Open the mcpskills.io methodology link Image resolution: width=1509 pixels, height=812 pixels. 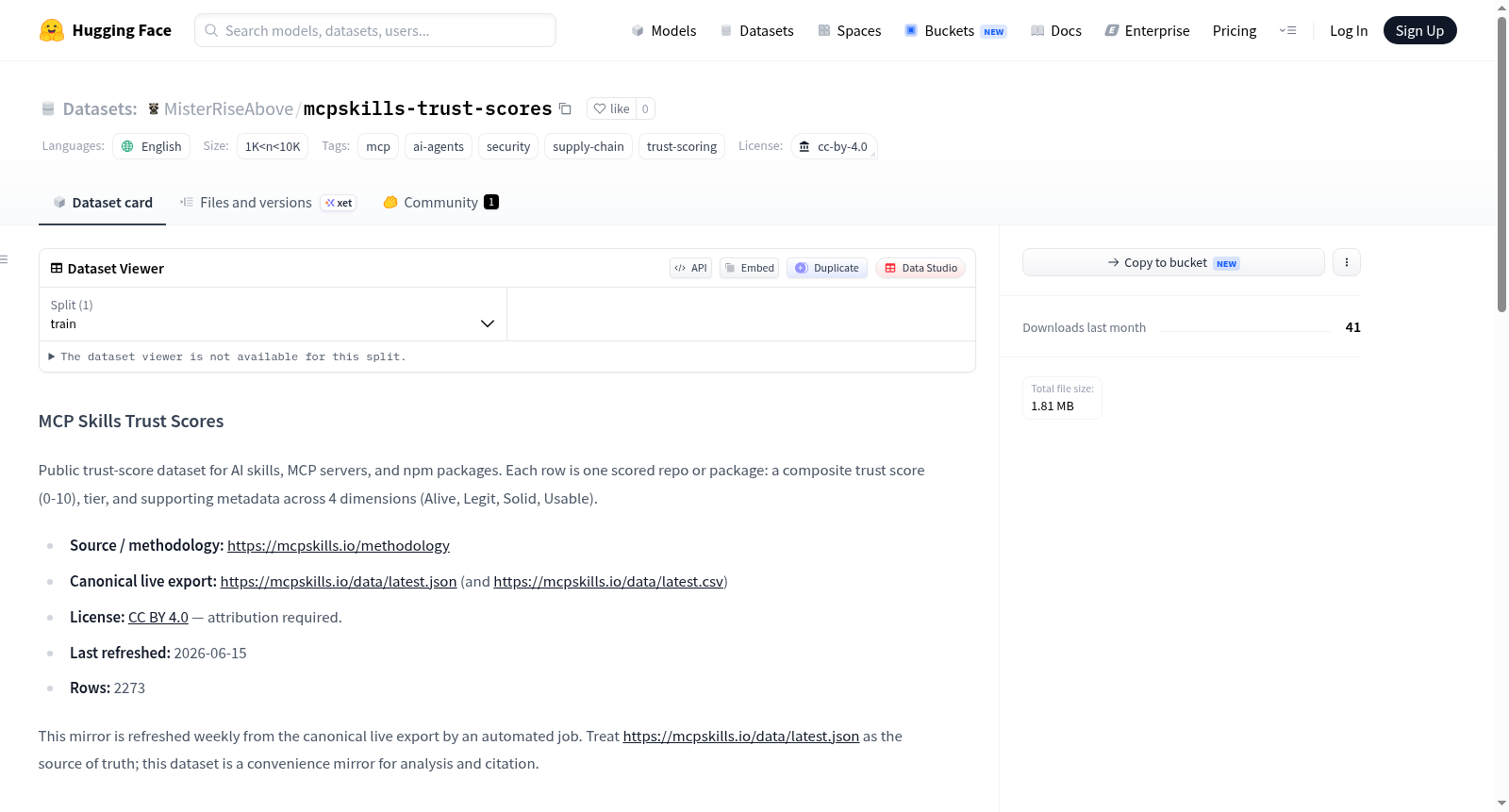pyautogui.click(x=339, y=545)
